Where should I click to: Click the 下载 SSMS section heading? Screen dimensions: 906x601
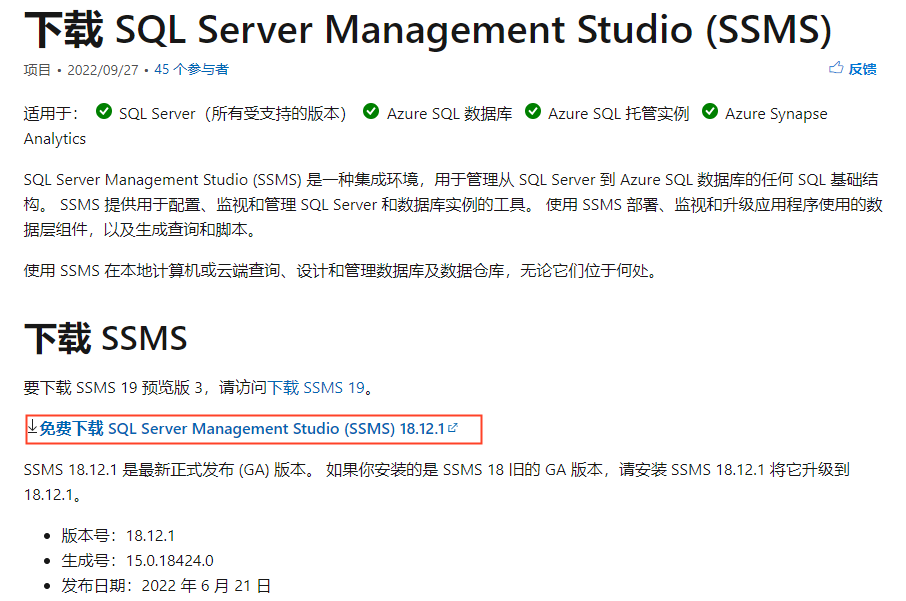106,339
